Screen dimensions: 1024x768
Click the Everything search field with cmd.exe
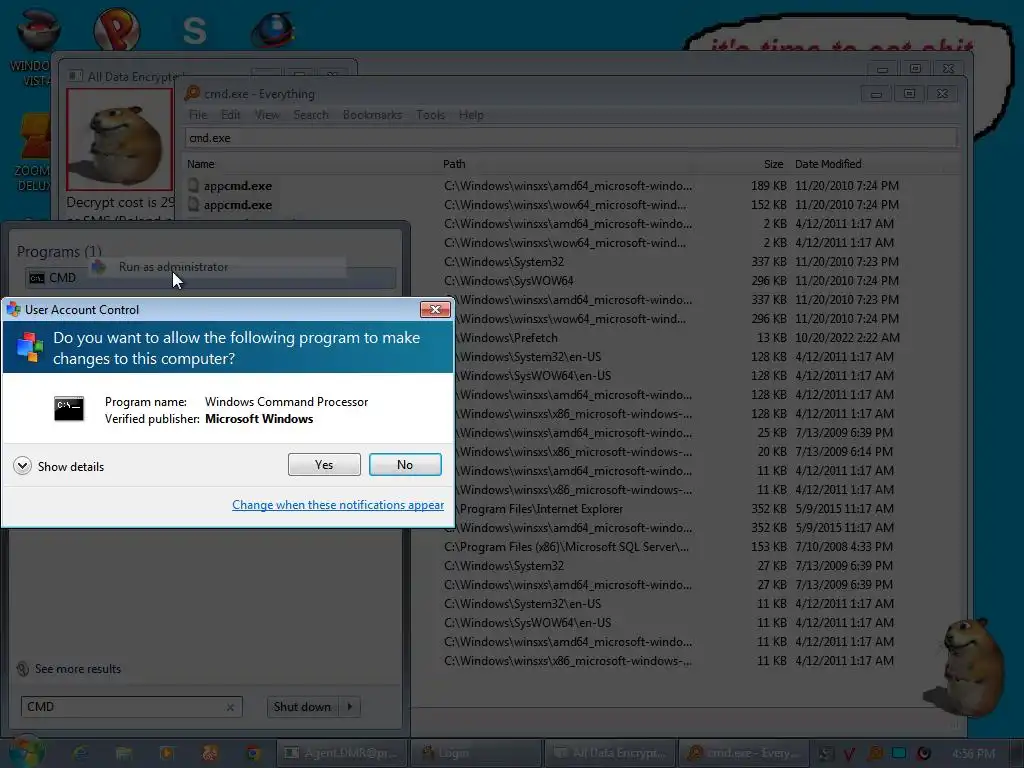[x=571, y=138]
